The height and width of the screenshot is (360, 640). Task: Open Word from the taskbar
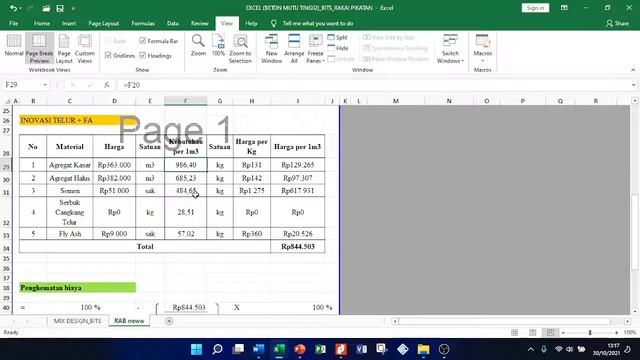tap(258, 349)
